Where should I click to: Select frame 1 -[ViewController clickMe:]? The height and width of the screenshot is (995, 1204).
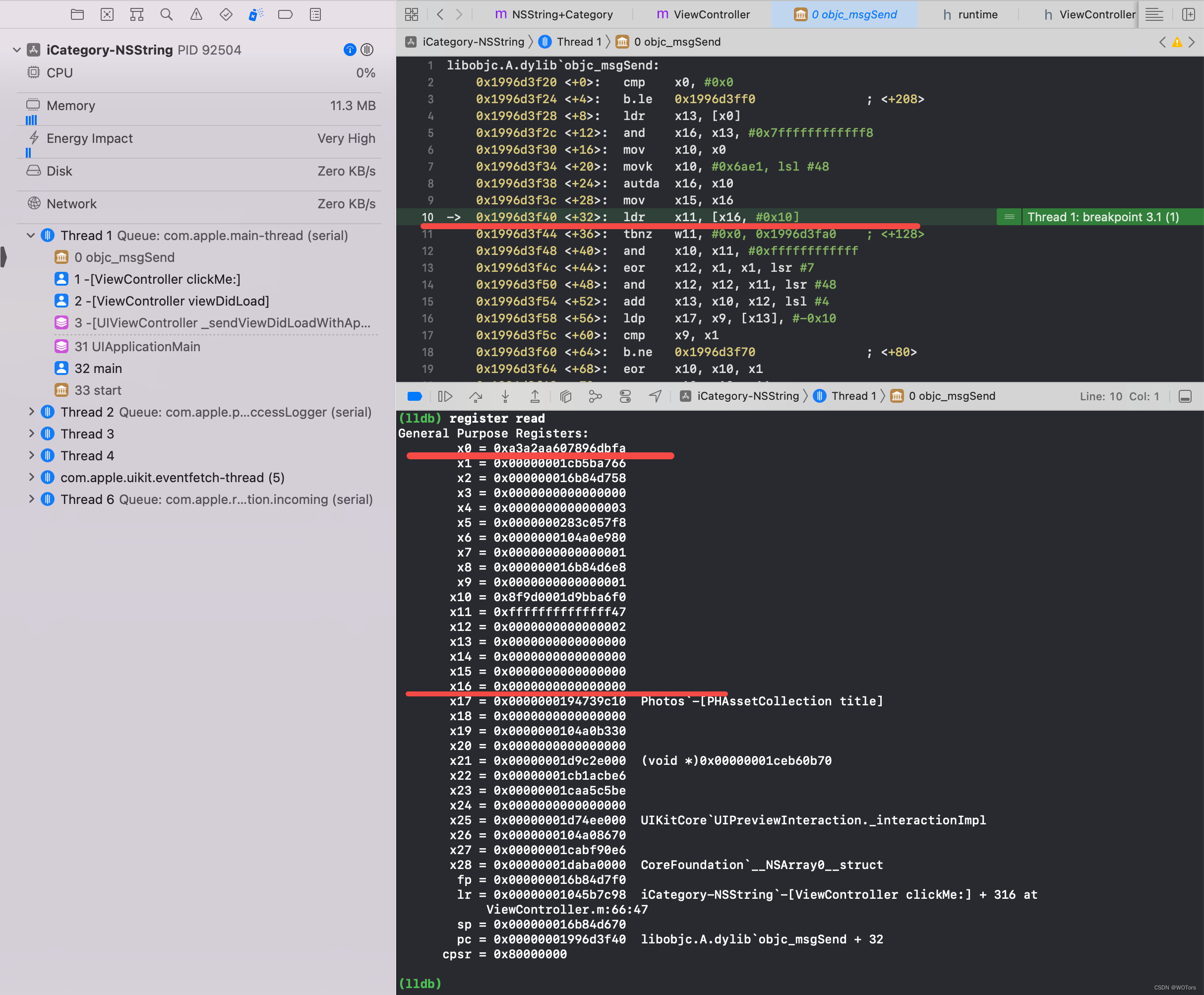coord(157,279)
